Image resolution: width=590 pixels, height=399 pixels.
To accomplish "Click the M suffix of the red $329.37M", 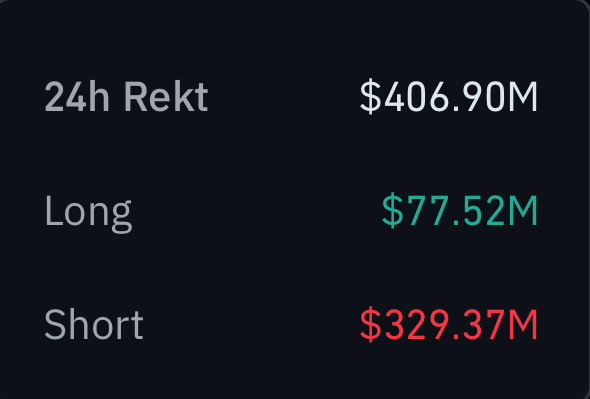I will tap(523, 325).
